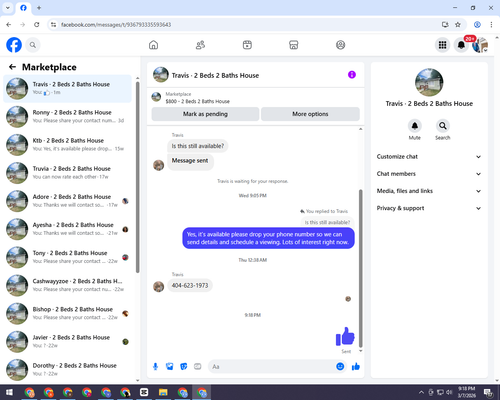500x400 pixels.
Task: Expand the Privacy & support section
Action: point(429,208)
